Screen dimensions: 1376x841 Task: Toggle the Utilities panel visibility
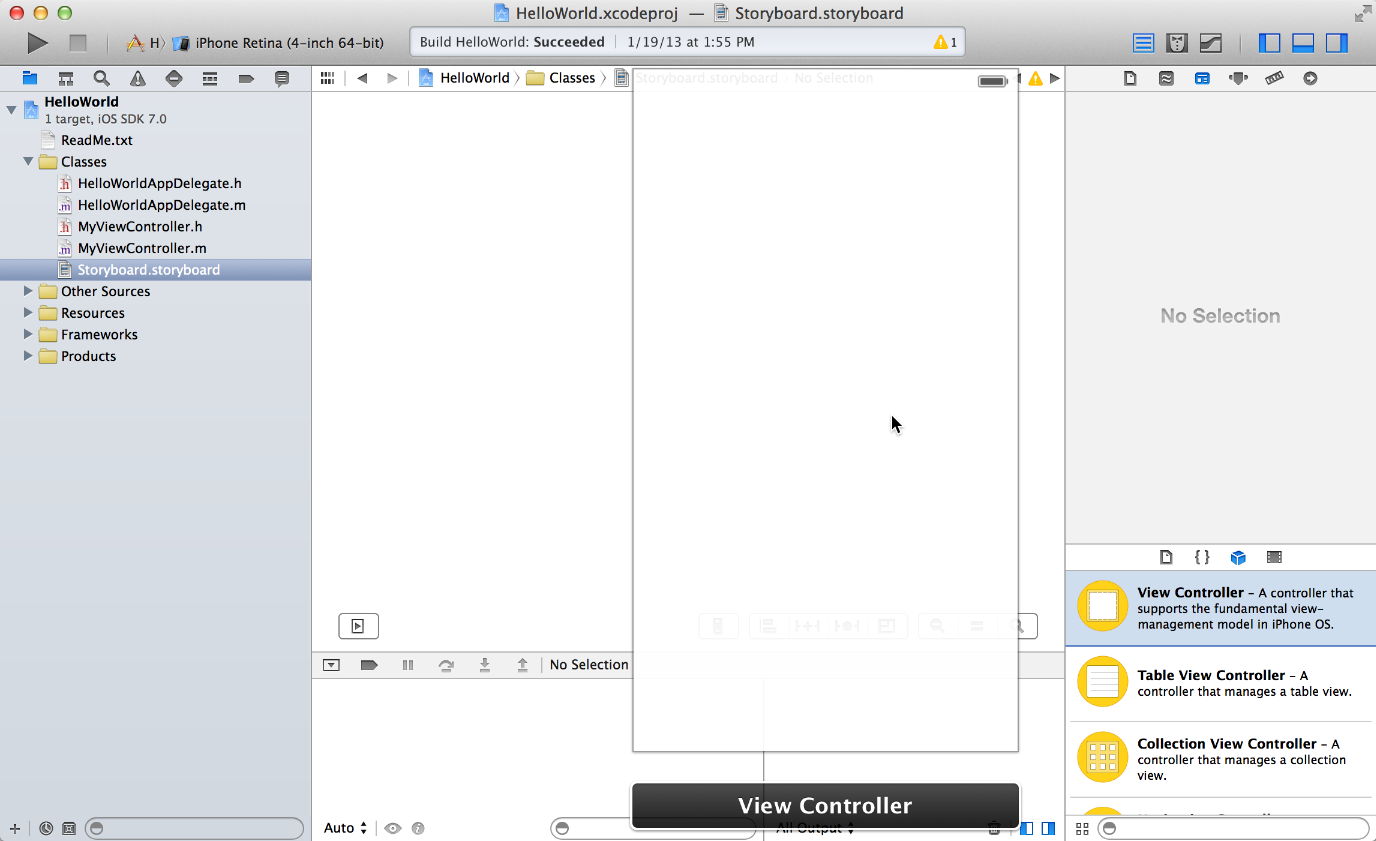(1337, 43)
